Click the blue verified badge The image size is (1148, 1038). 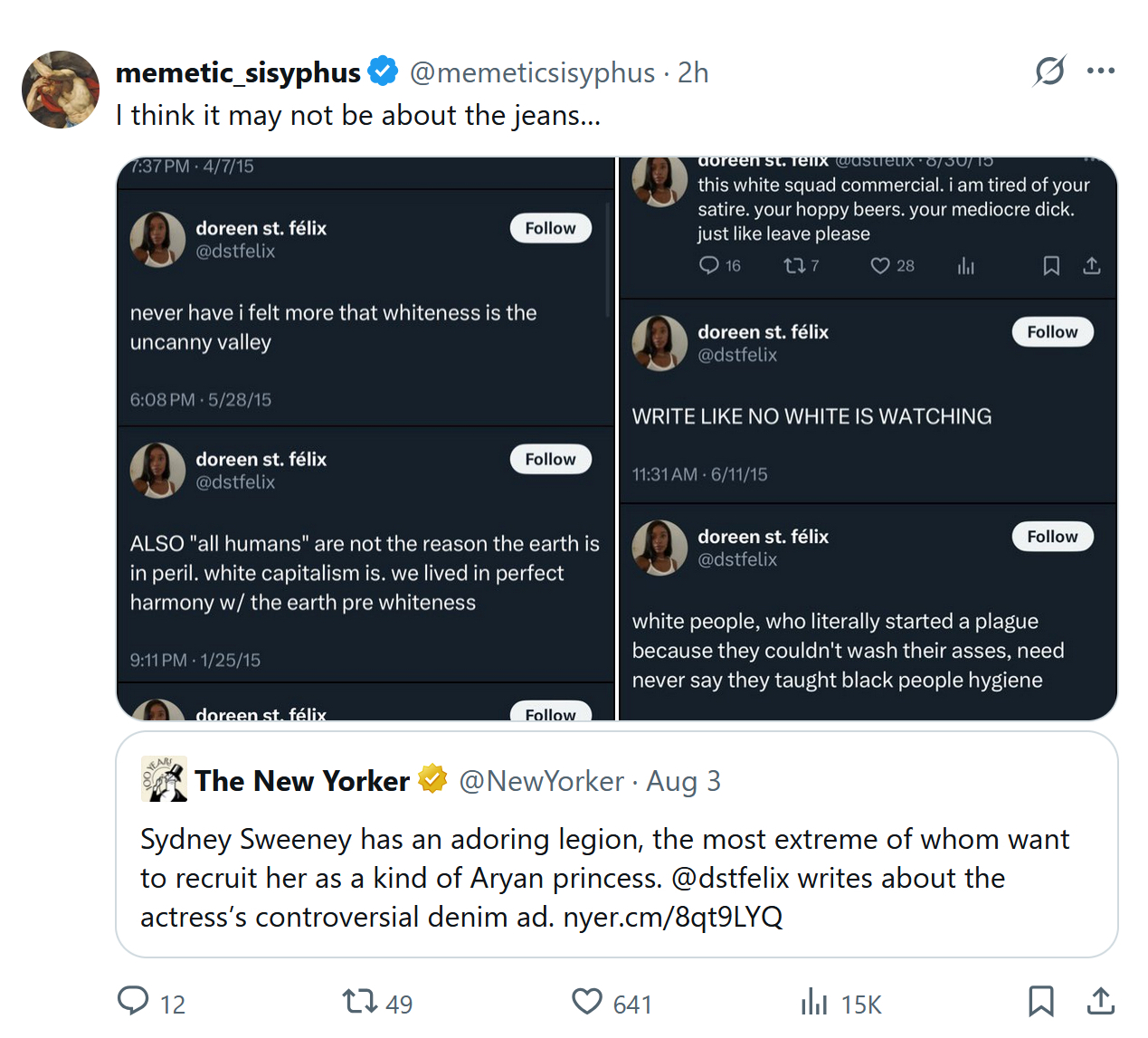coord(384,71)
